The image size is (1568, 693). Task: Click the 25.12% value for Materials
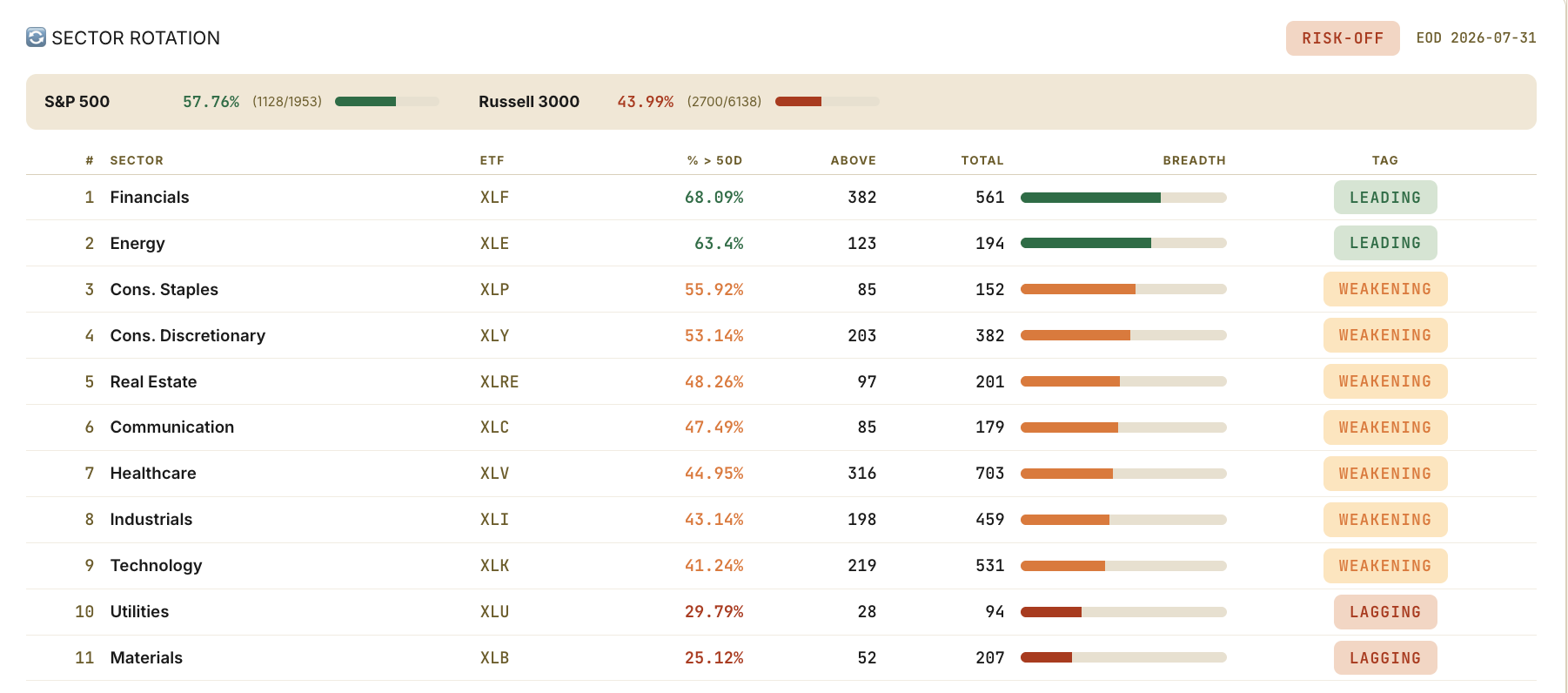click(x=714, y=658)
